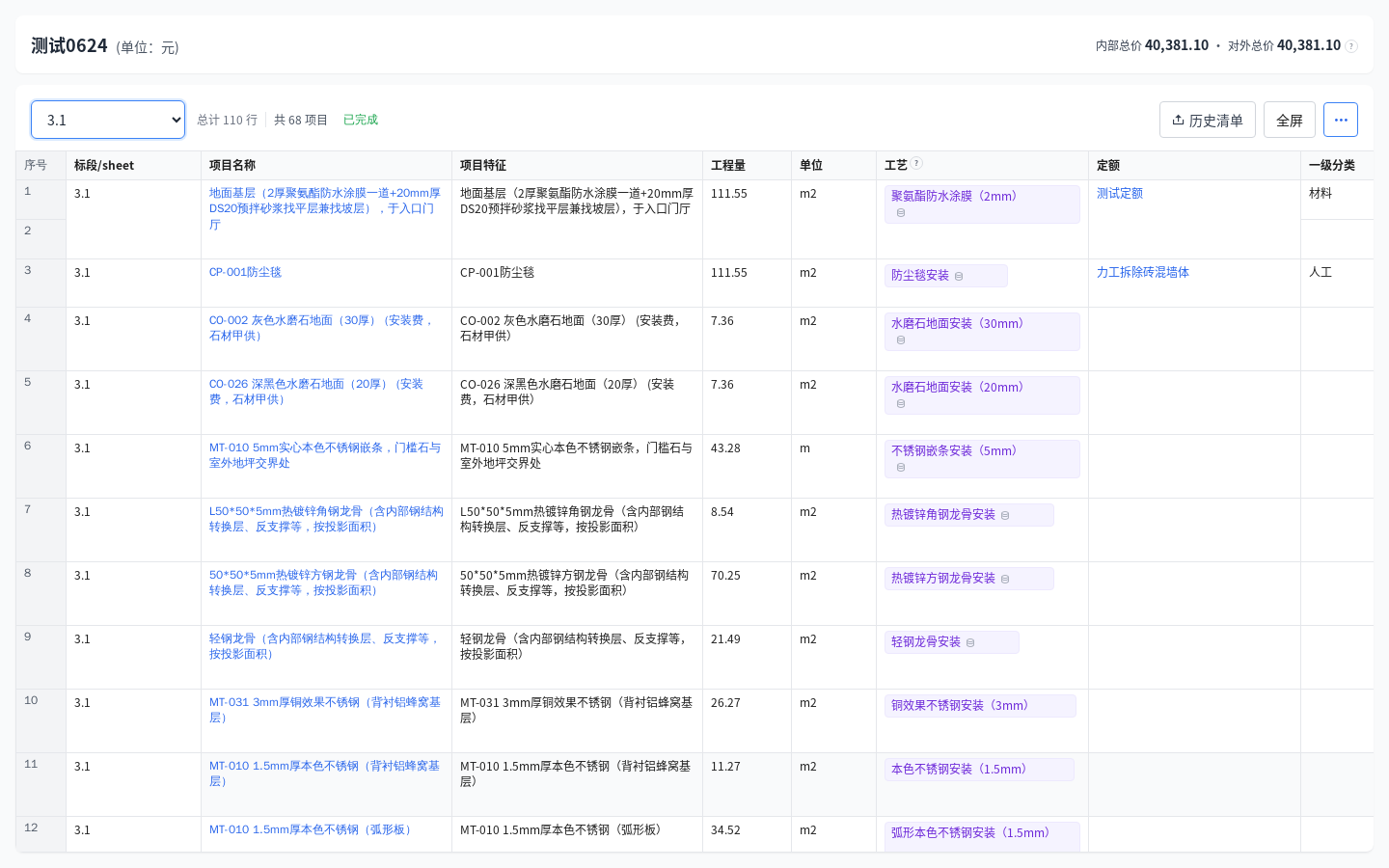Open link MT-031 3mm厚铜效果不锈钢
This screenshot has width=1389, height=868.
pos(325,710)
